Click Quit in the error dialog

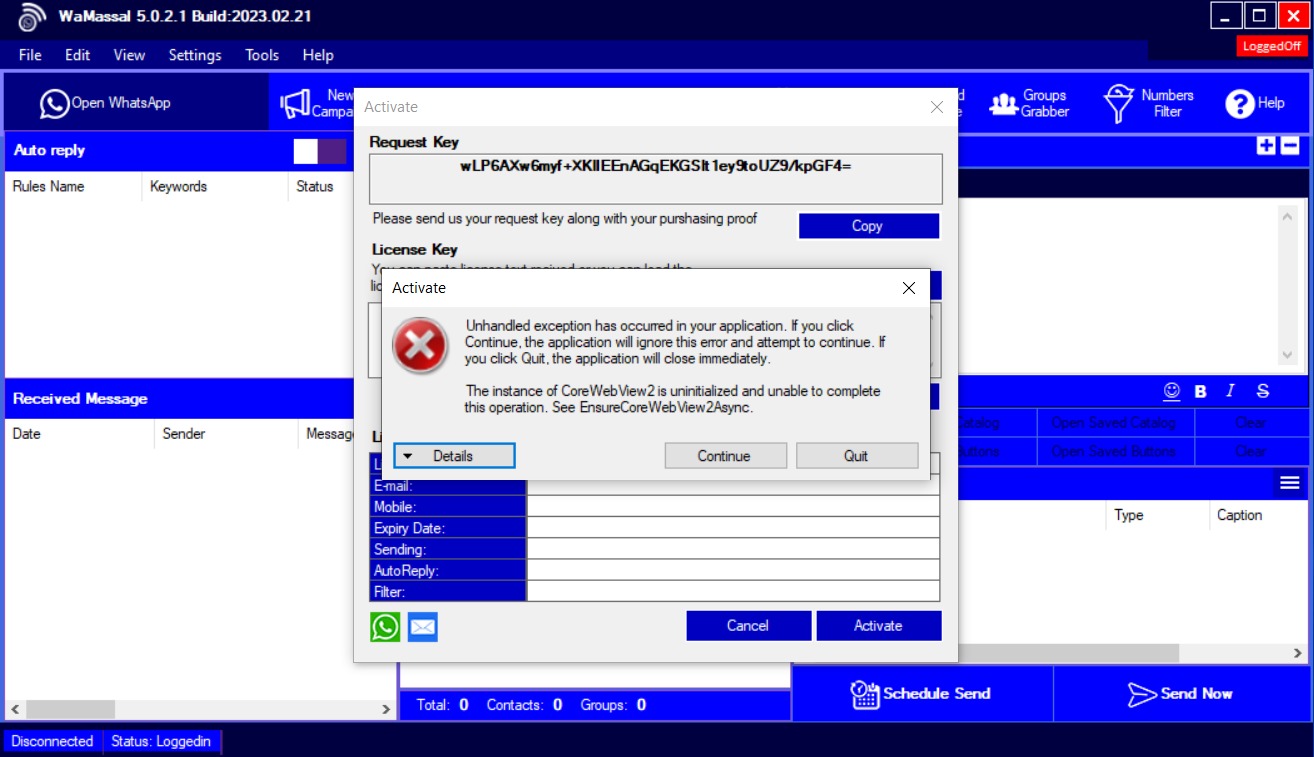click(856, 456)
